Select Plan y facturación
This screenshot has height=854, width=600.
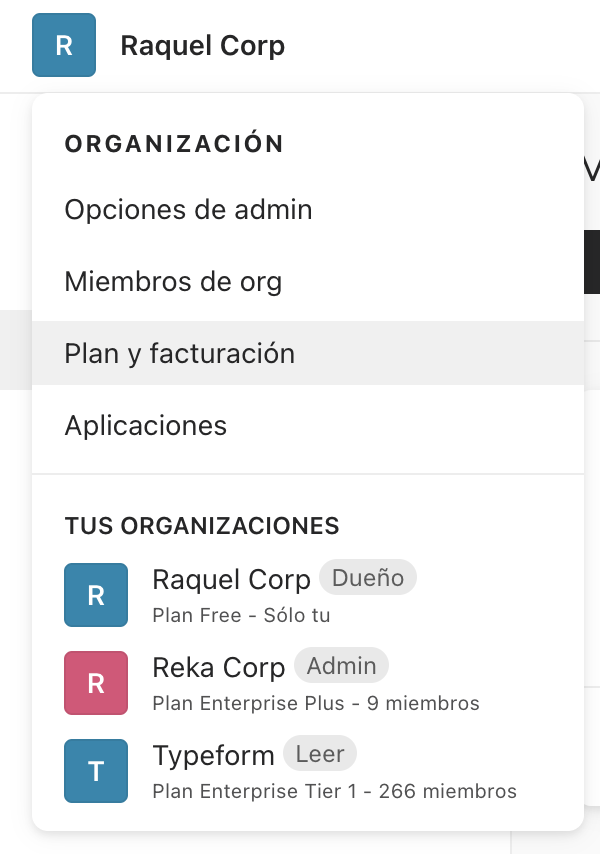(x=180, y=354)
